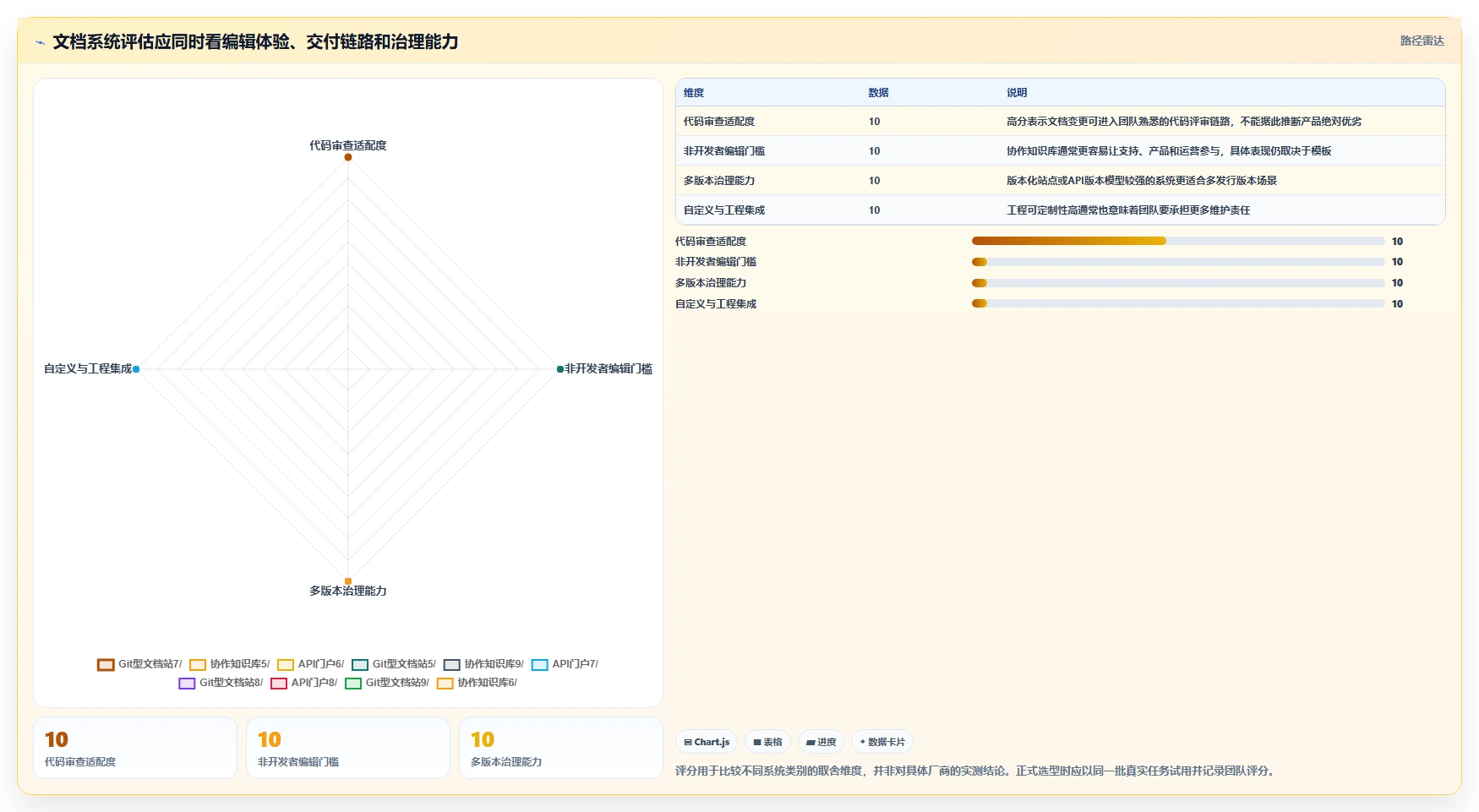Click the 代码审查适配度 progress row label

point(711,242)
